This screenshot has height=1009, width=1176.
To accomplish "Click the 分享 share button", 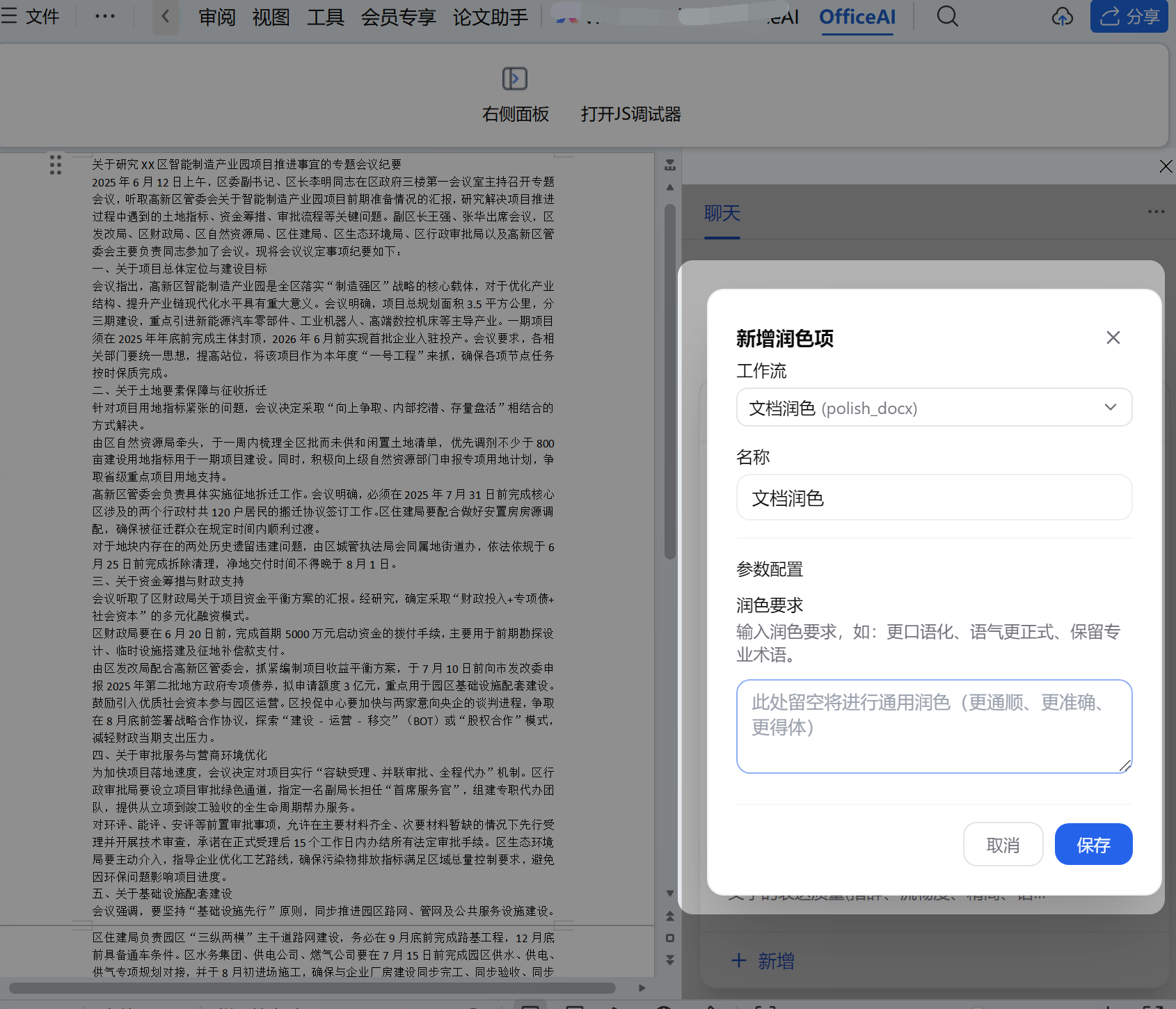I will tap(1129, 16).
